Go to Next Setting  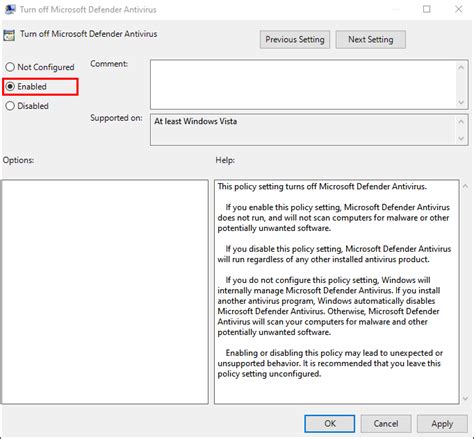[x=371, y=40]
